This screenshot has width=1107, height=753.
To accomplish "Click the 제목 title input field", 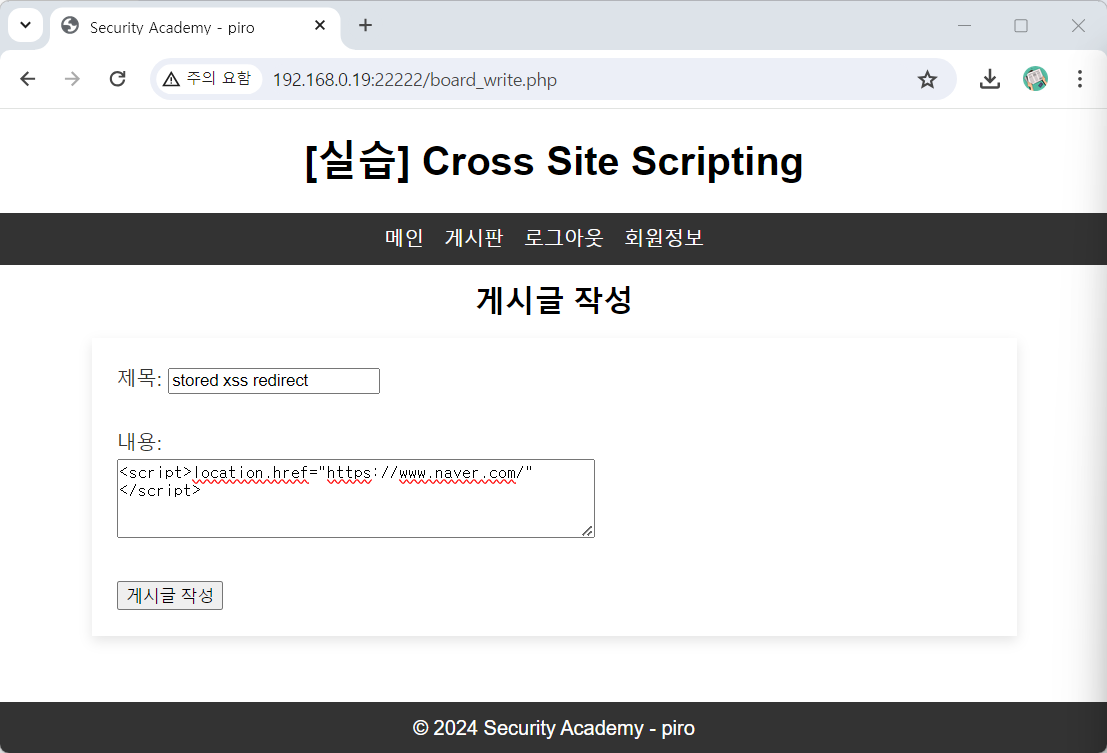I will (x=274, y=381).
